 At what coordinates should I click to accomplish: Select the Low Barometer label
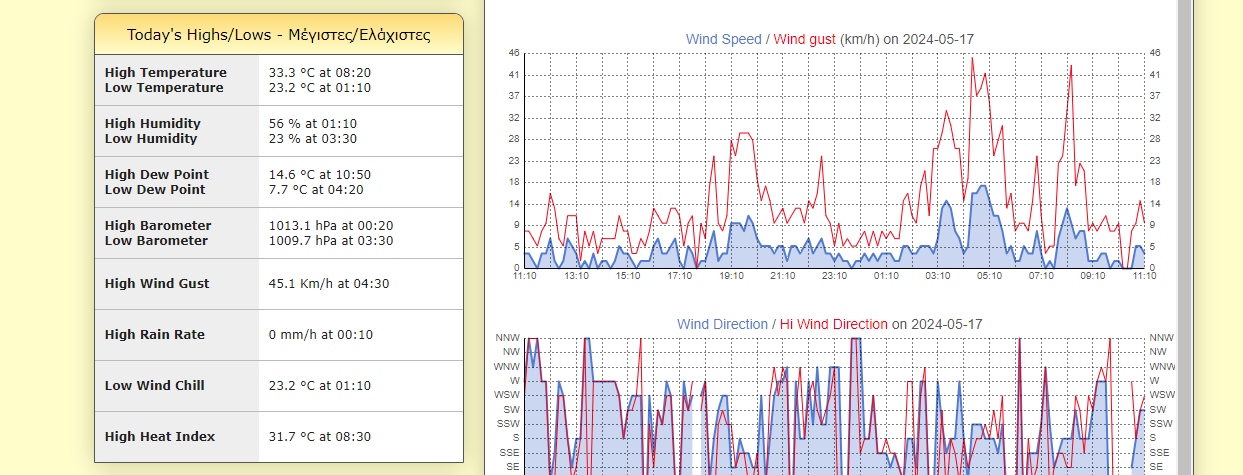157,241
